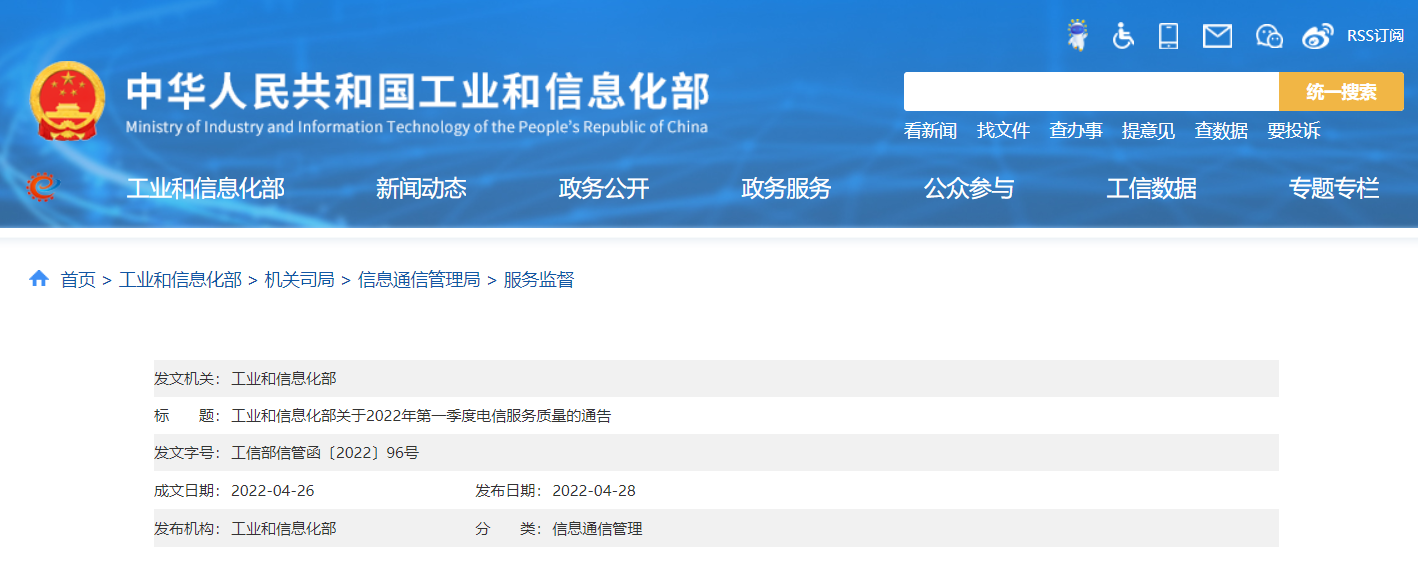Select the 发文机关 value 工业和信息化部
The height and width of the screenshot is (571, 1418).
284,379
